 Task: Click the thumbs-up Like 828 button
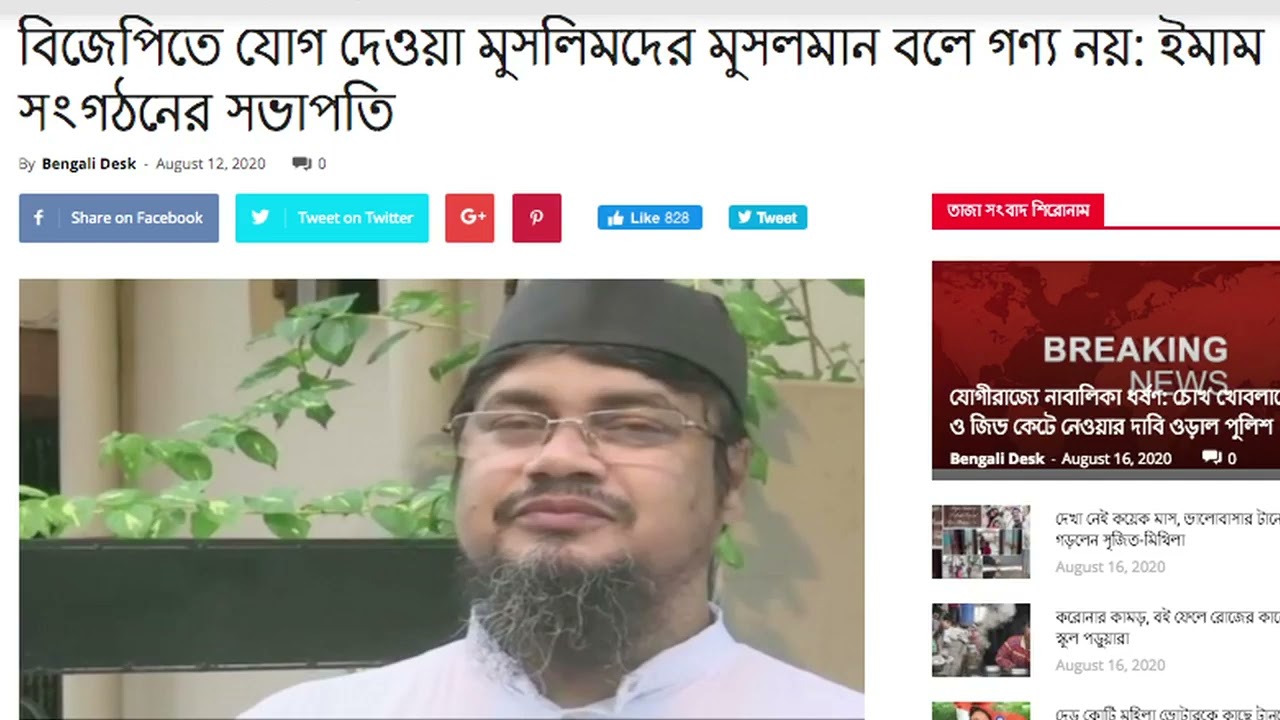tap(650, 218)
